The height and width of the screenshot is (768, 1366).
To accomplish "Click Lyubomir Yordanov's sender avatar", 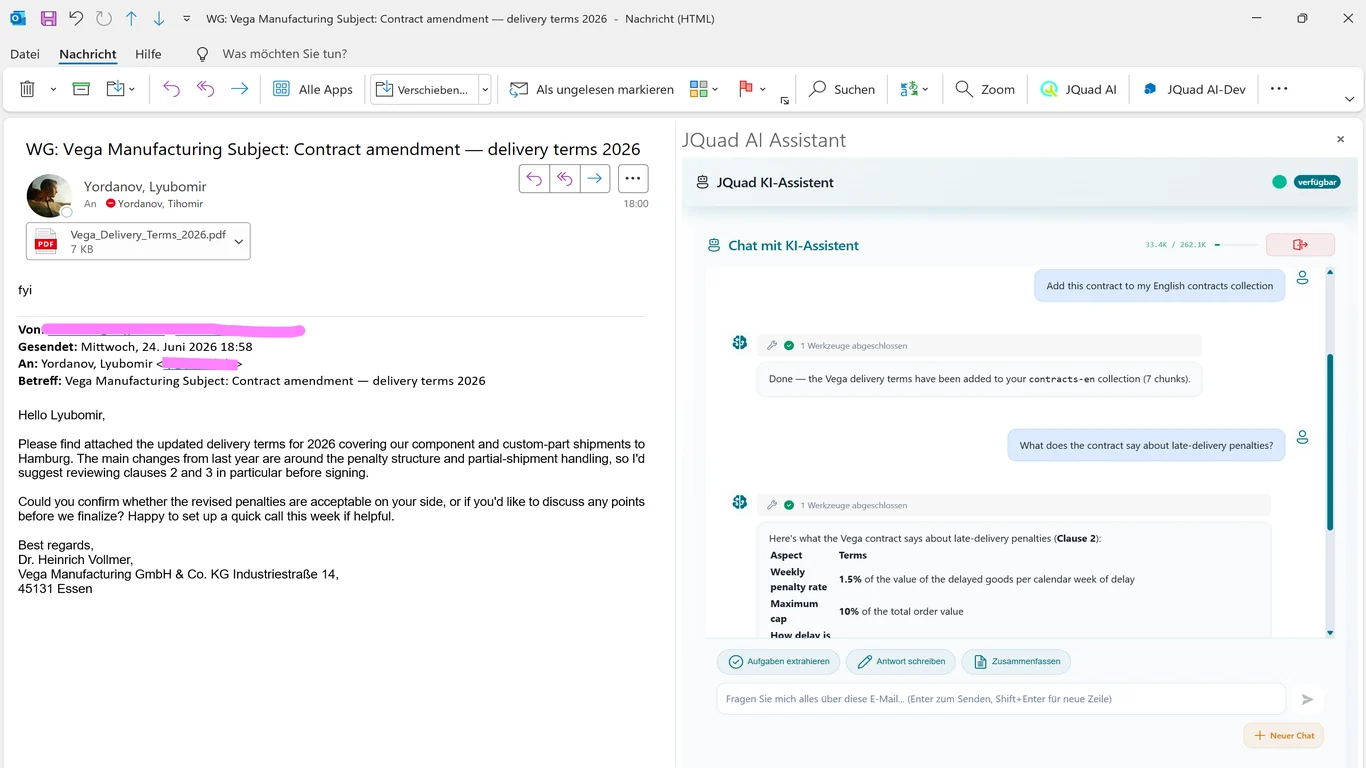I will tap(49, 195).
